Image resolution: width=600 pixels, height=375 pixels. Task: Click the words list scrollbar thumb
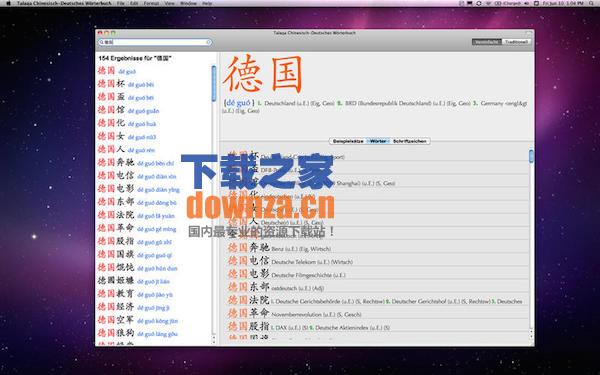[x=531, y=156]
